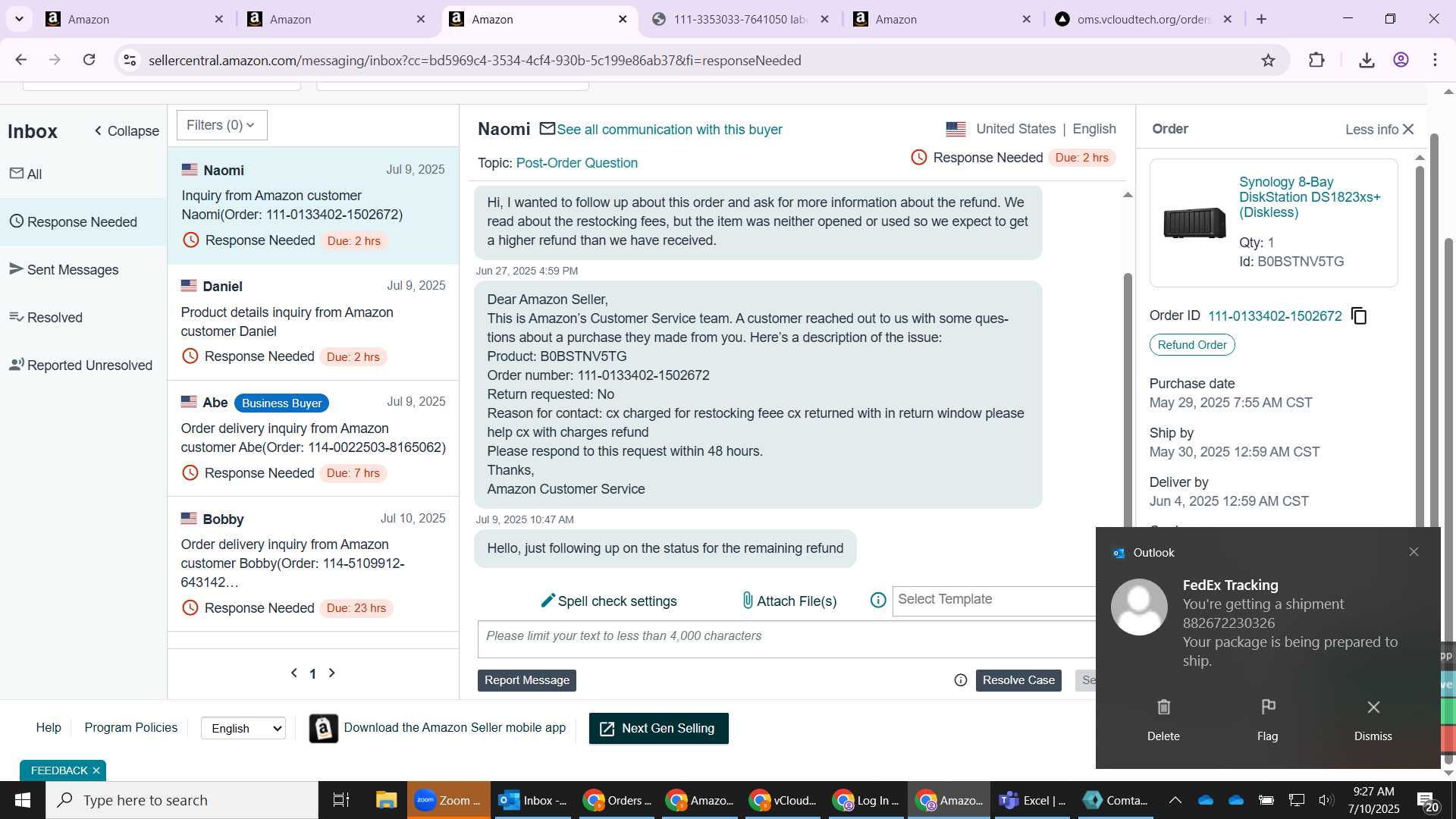Click info icon next to Resolve Case
The width and height of the screenshot is (1456, 819).
[961, 680]
